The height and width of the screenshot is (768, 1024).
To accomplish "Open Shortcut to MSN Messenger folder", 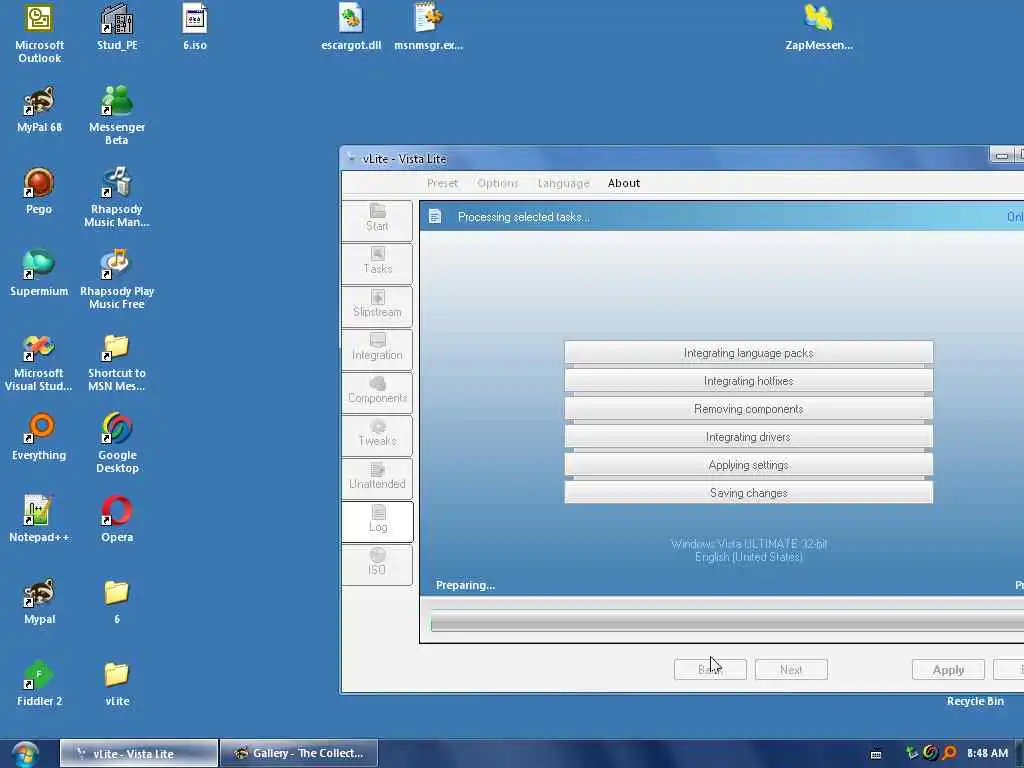I will 117,362.
